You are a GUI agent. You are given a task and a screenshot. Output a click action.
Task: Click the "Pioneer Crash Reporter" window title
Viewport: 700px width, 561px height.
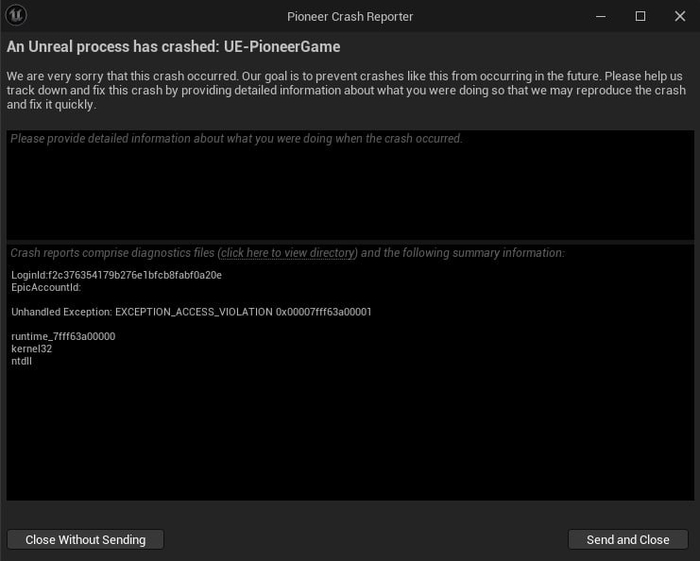(x=350, y=16)
